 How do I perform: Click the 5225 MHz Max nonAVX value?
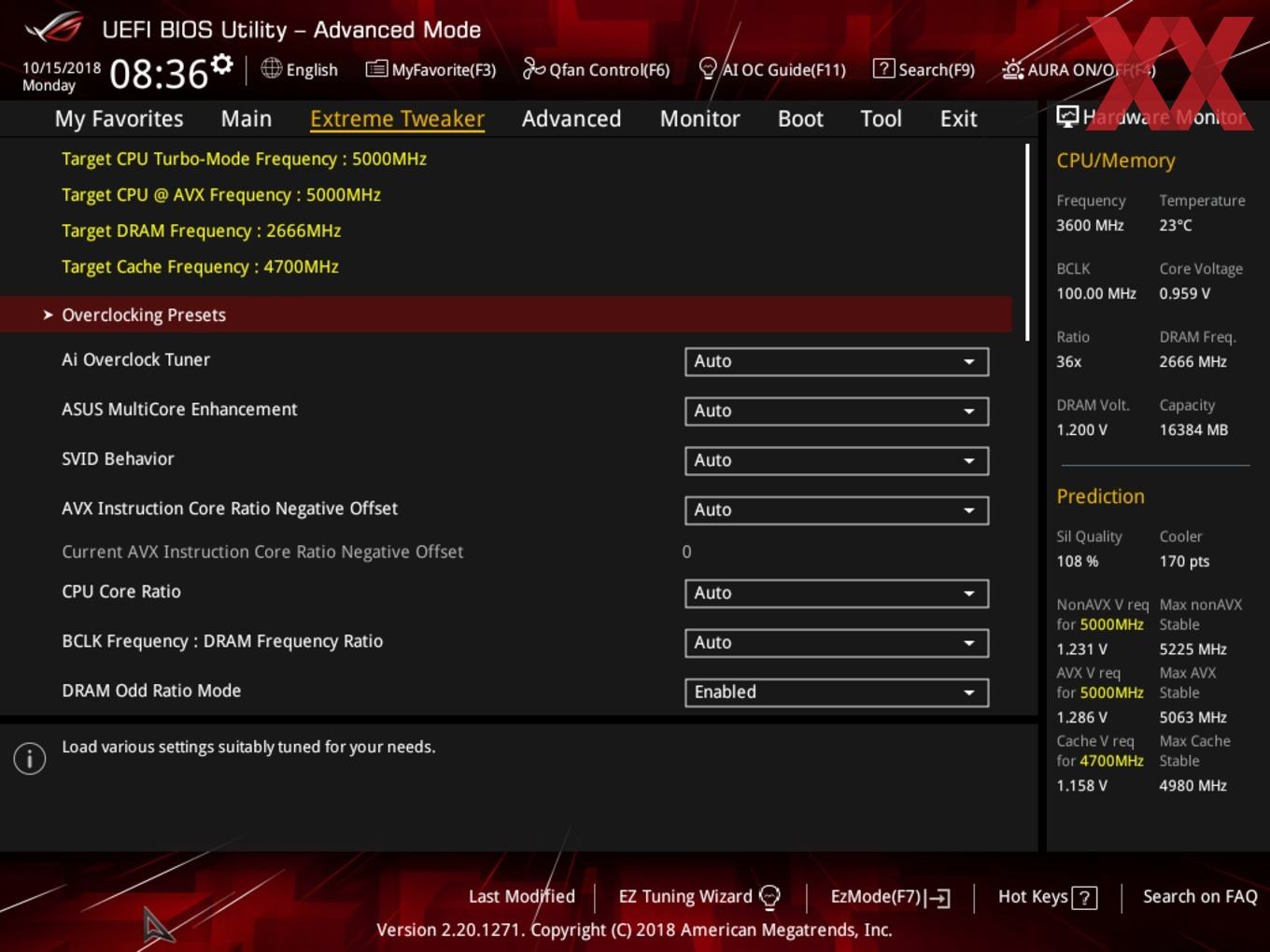pos(1192,649)
